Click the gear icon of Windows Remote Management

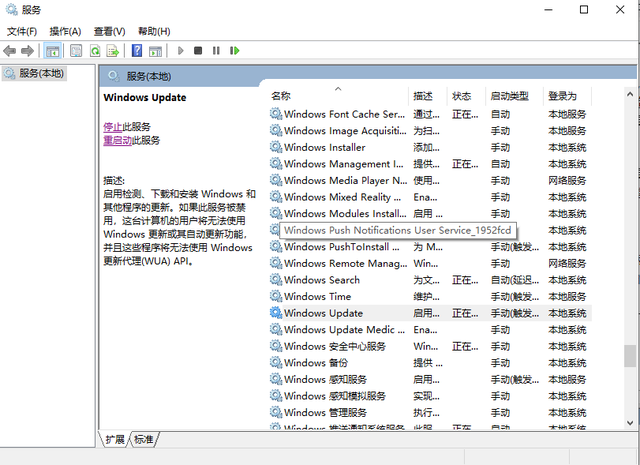point(276,263)
